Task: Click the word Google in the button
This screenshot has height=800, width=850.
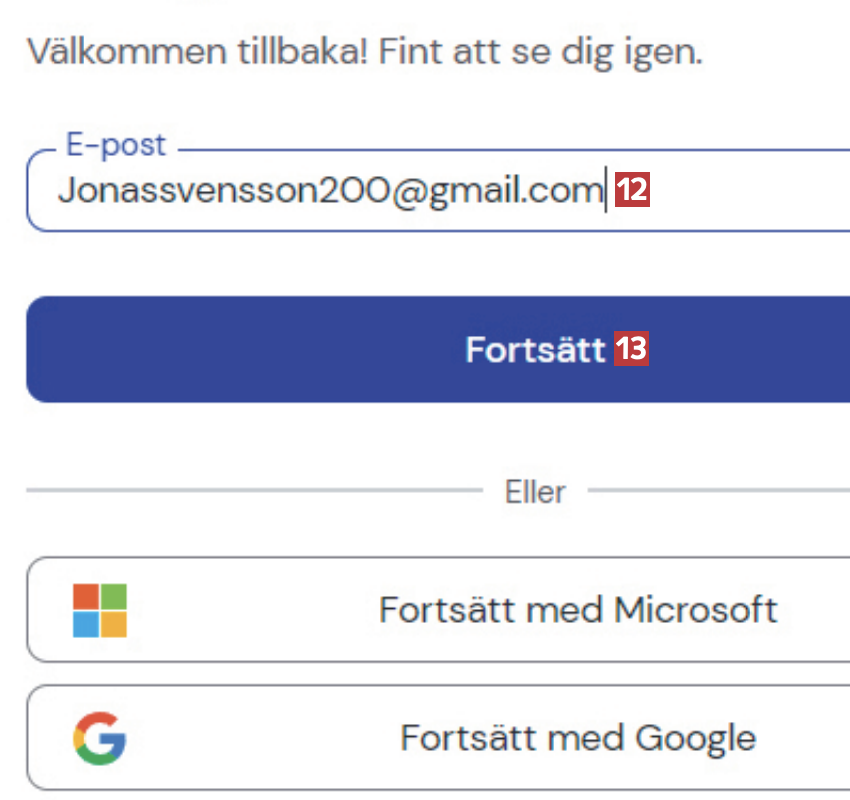Action: coord(696,738)
